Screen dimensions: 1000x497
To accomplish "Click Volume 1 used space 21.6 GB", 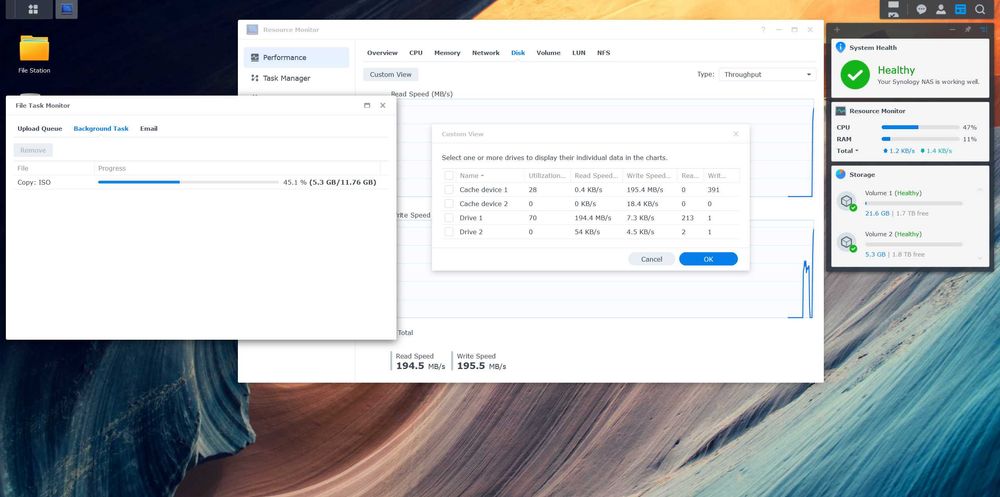I will click(x=877, y=213).
